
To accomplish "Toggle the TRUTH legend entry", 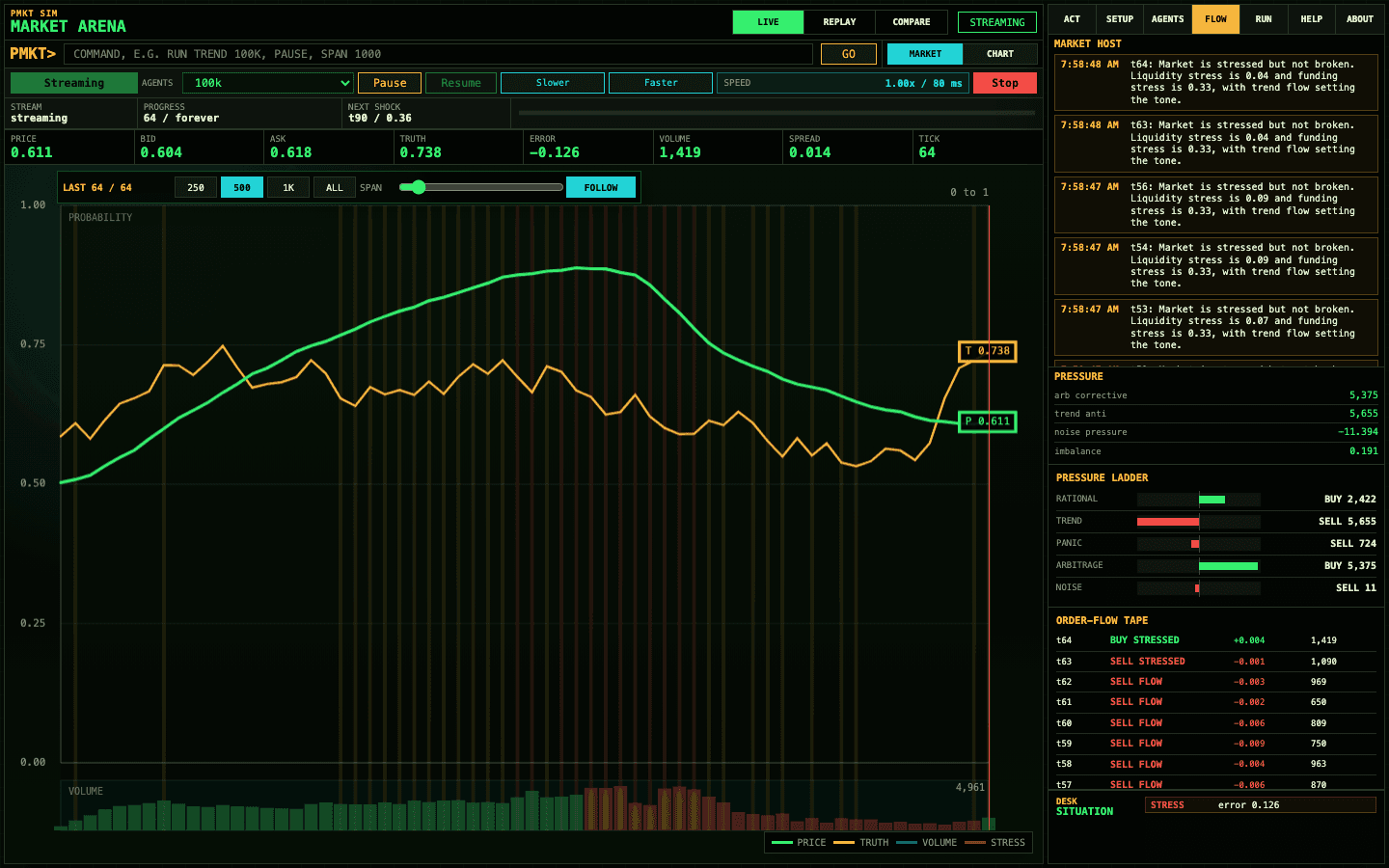I will [x=861, y=843].
